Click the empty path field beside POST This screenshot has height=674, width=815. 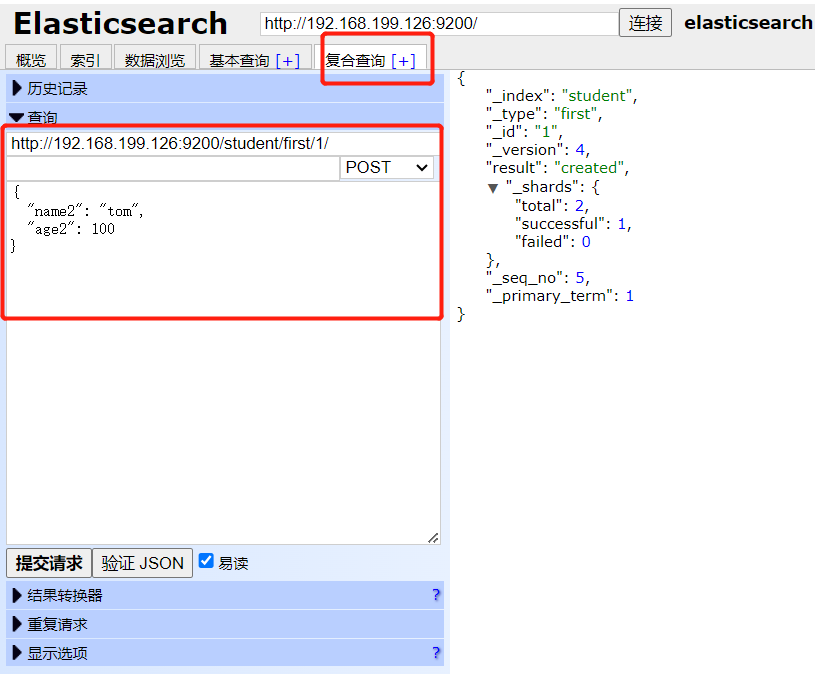coord(173,168)
